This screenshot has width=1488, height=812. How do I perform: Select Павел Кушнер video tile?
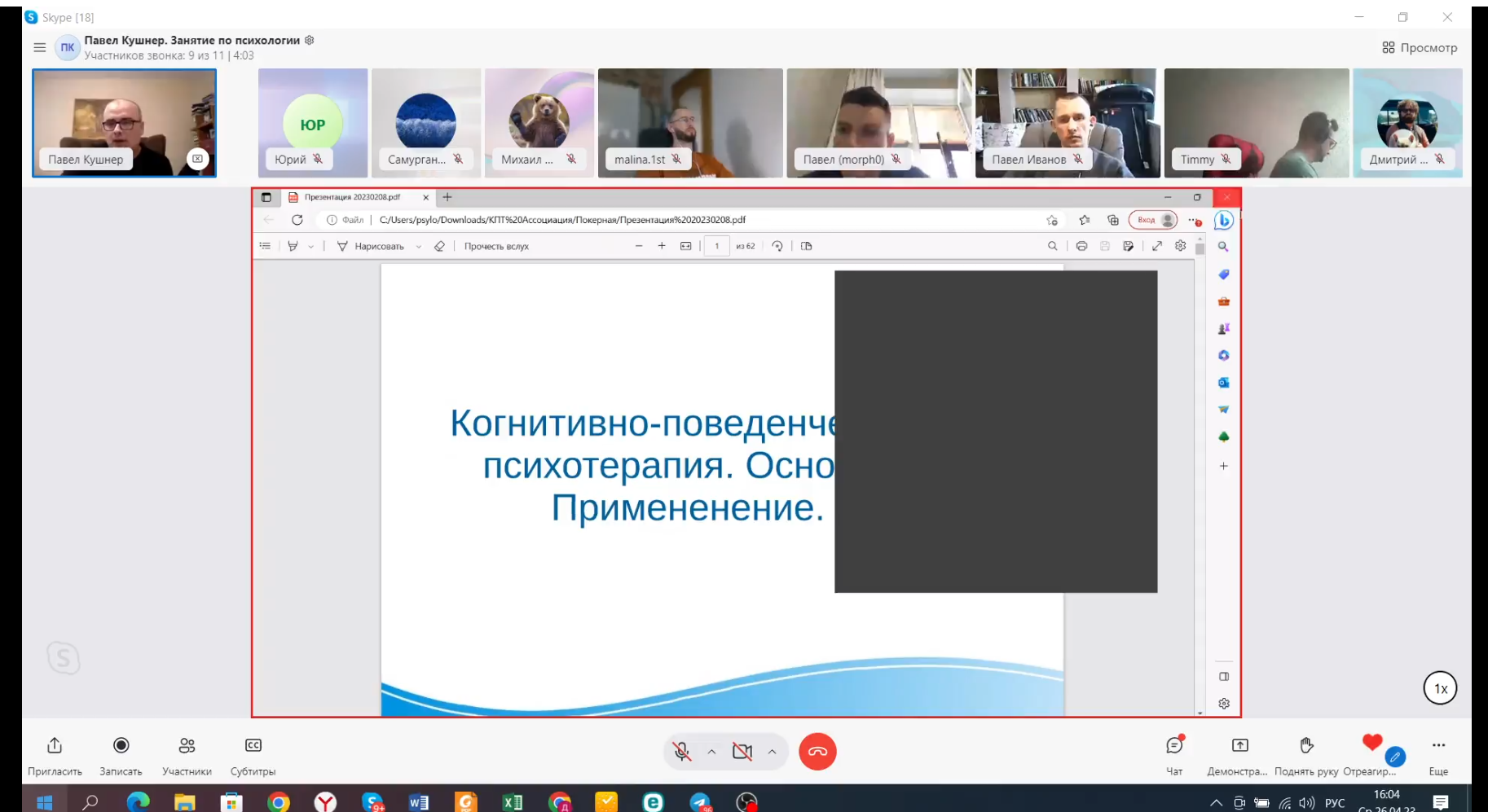pos(124,123)
